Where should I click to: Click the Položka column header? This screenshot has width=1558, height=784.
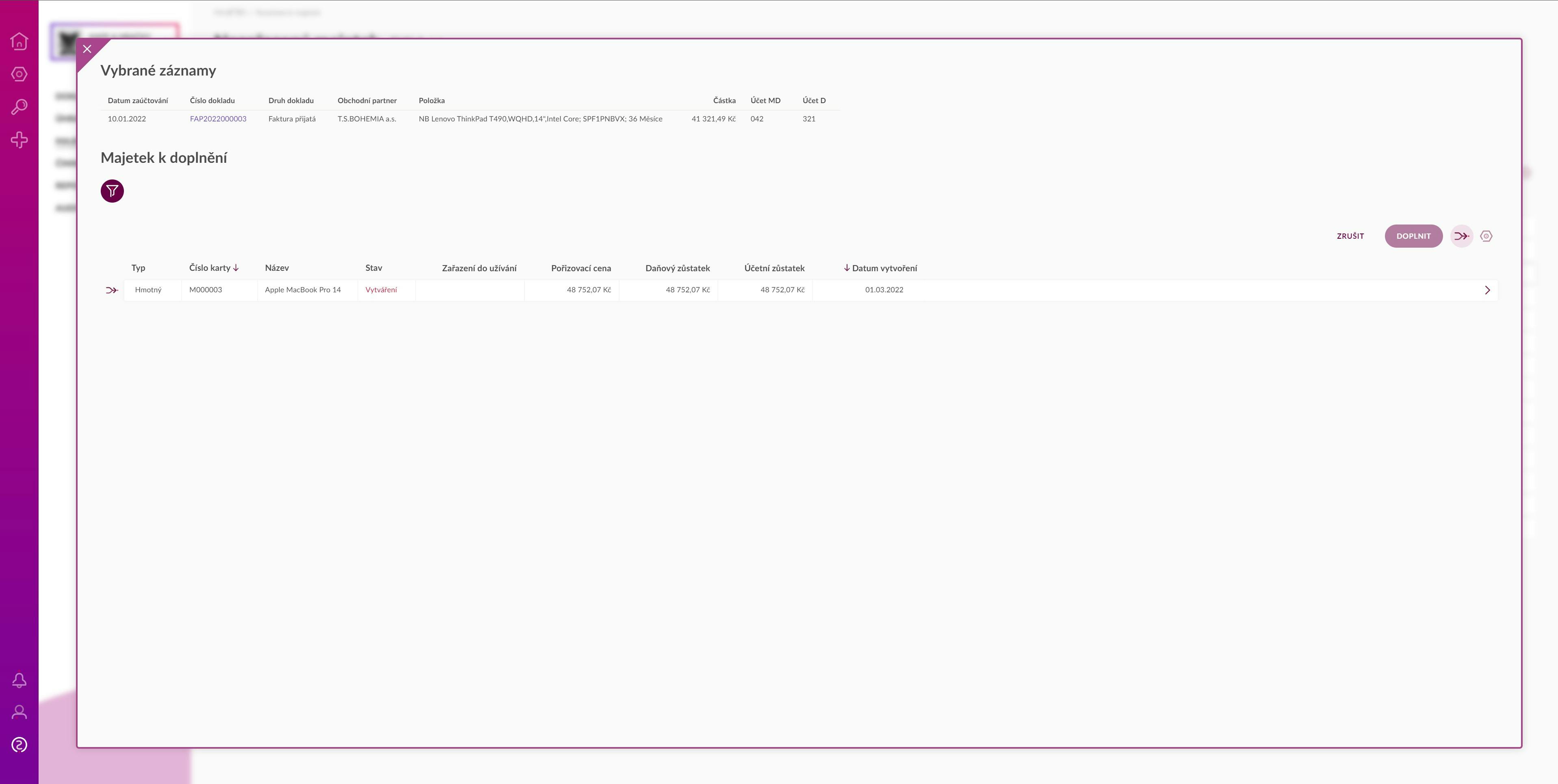(431, 100)
